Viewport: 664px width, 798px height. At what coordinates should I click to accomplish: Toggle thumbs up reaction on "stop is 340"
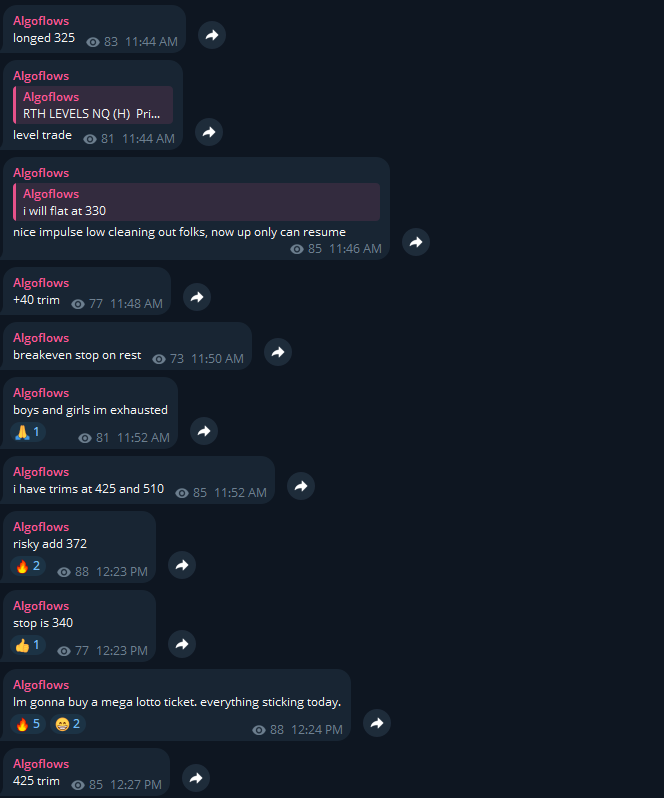pos(28,645)
